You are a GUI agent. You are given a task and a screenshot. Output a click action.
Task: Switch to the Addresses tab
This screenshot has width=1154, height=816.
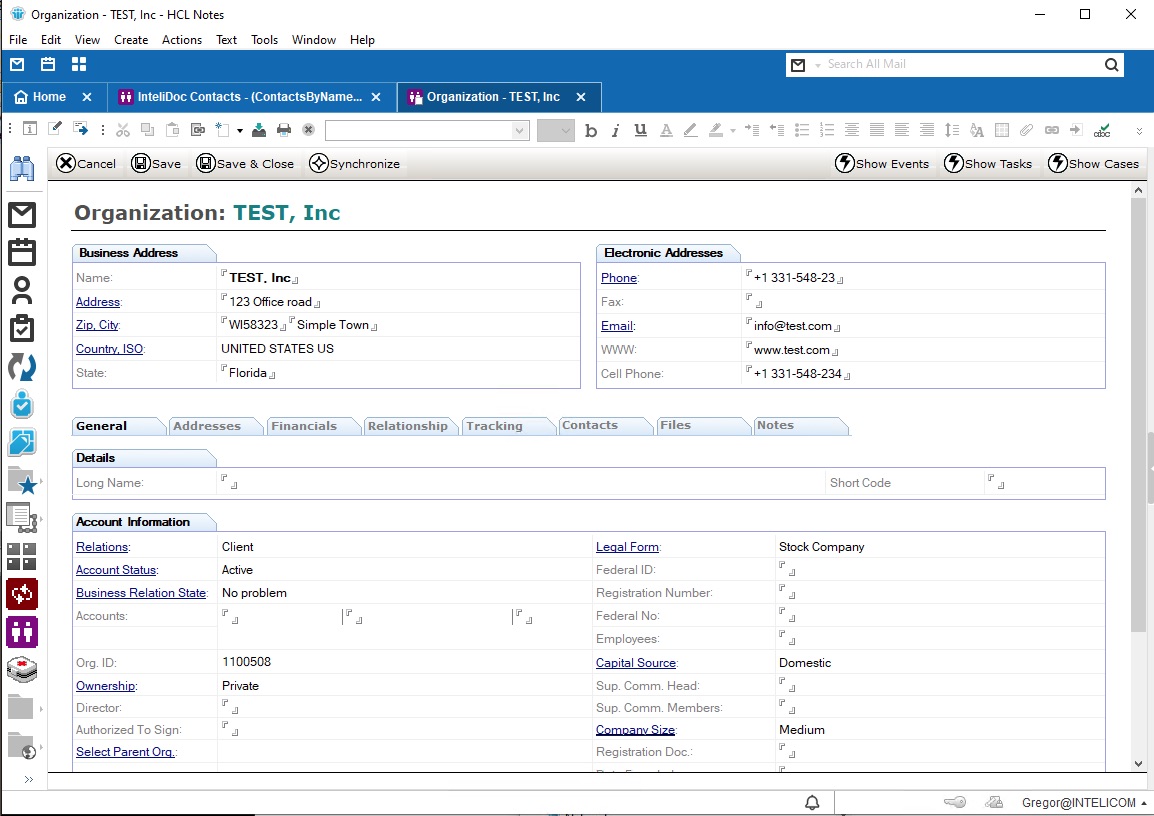tap(207, 426)
